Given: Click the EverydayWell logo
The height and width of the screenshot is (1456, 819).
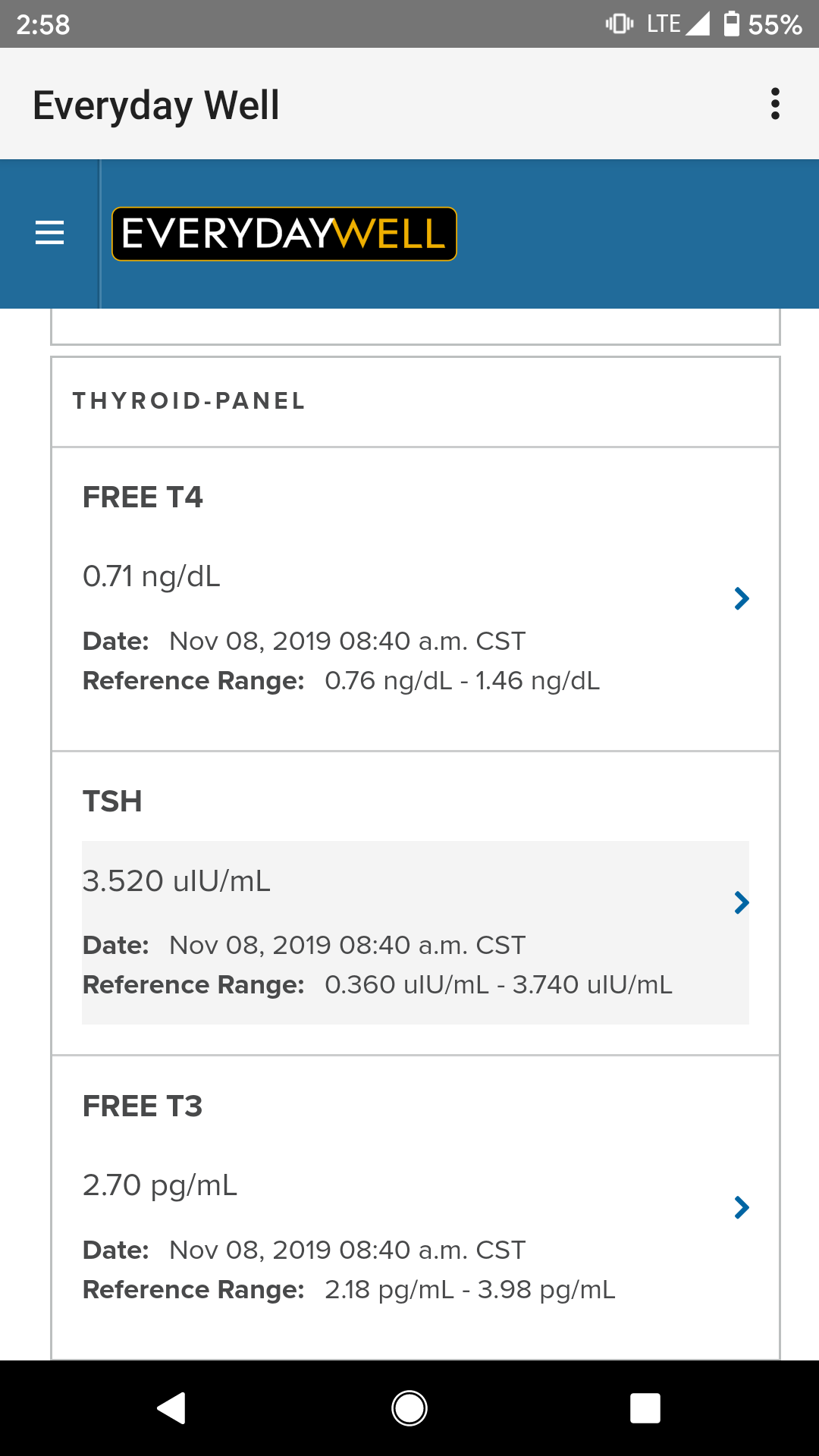Looking at the screenshot, I should pos(284,234).
